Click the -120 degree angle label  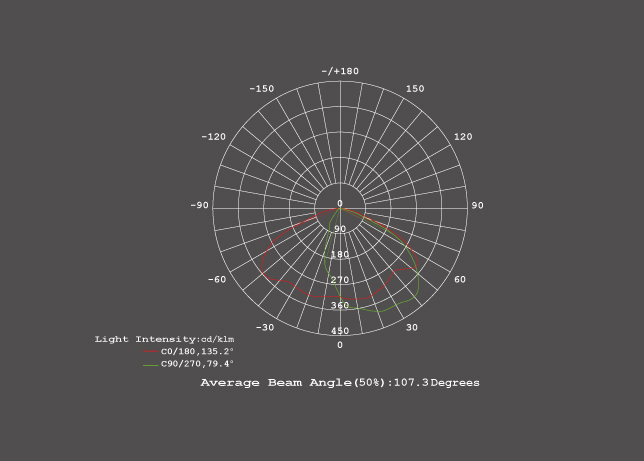pos(213,137)
